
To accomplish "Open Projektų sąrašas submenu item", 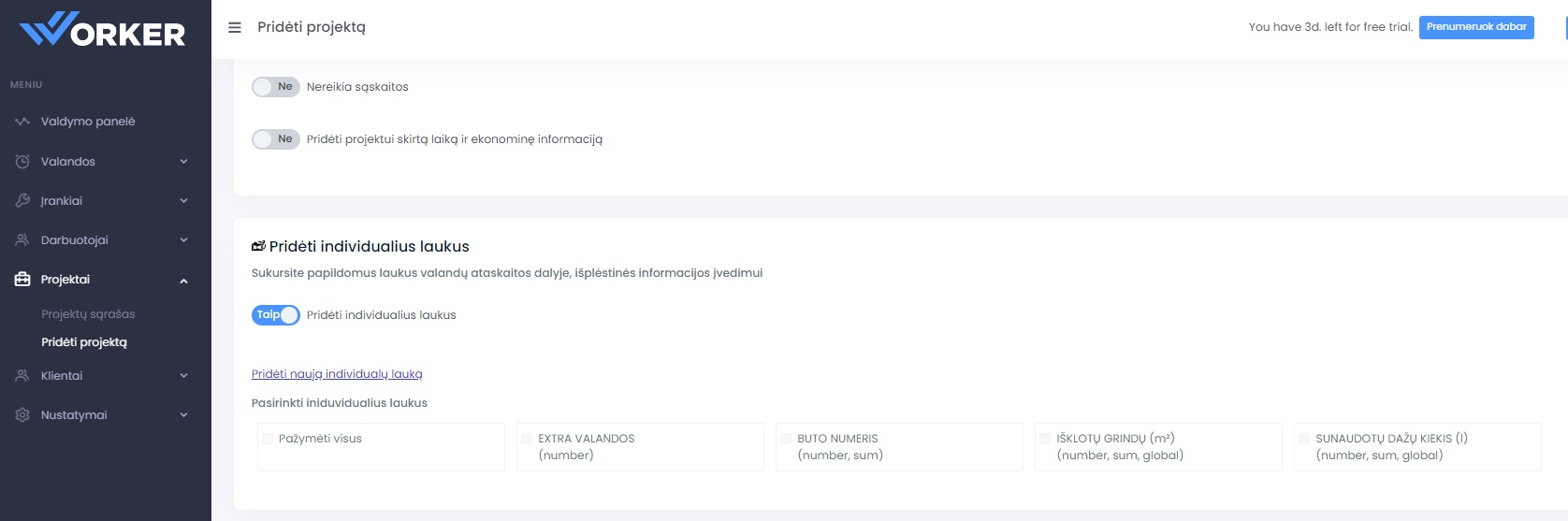I will [88, 314].
